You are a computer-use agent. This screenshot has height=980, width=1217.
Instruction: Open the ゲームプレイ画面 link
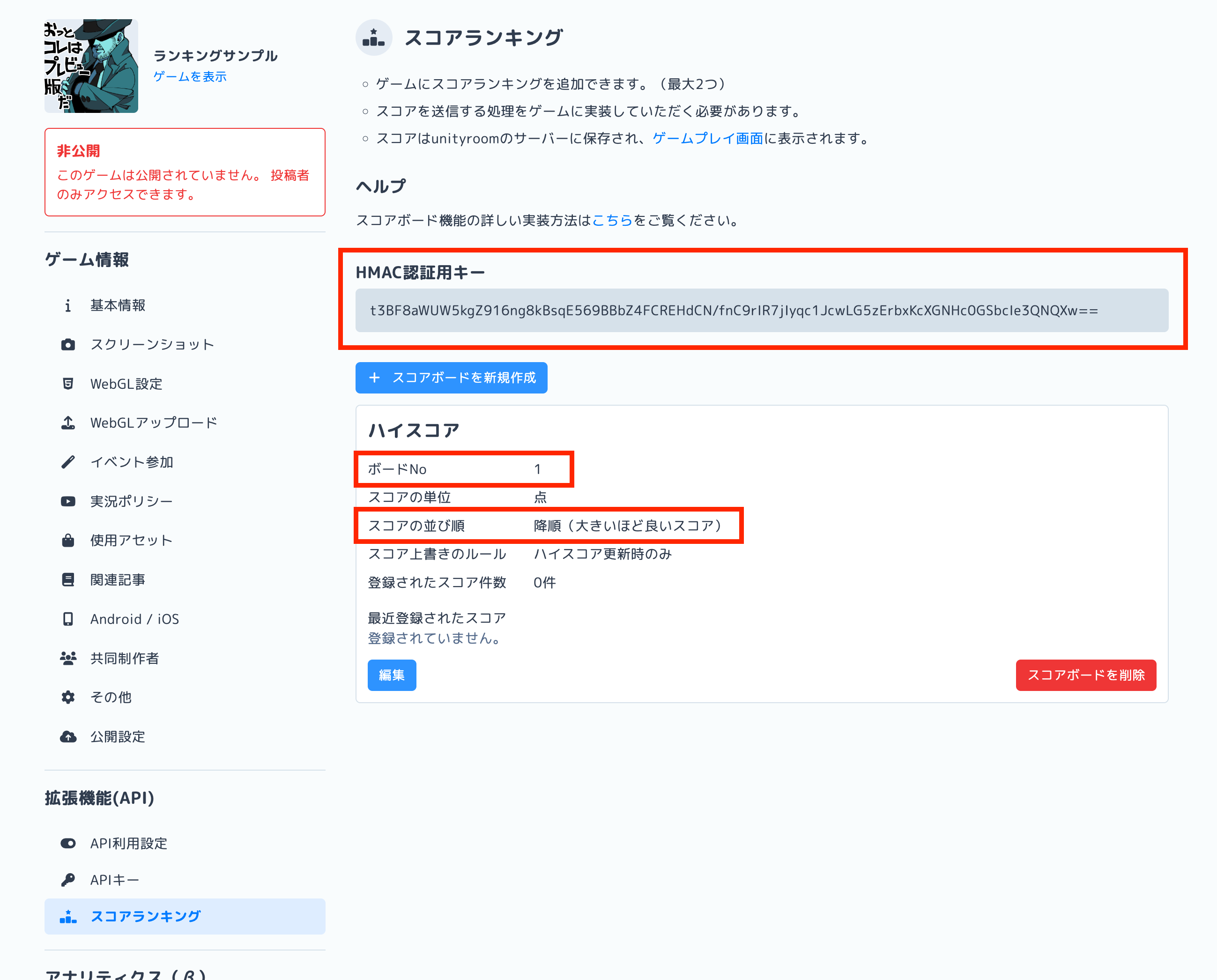pyautogui.click(x=708, y=139)
